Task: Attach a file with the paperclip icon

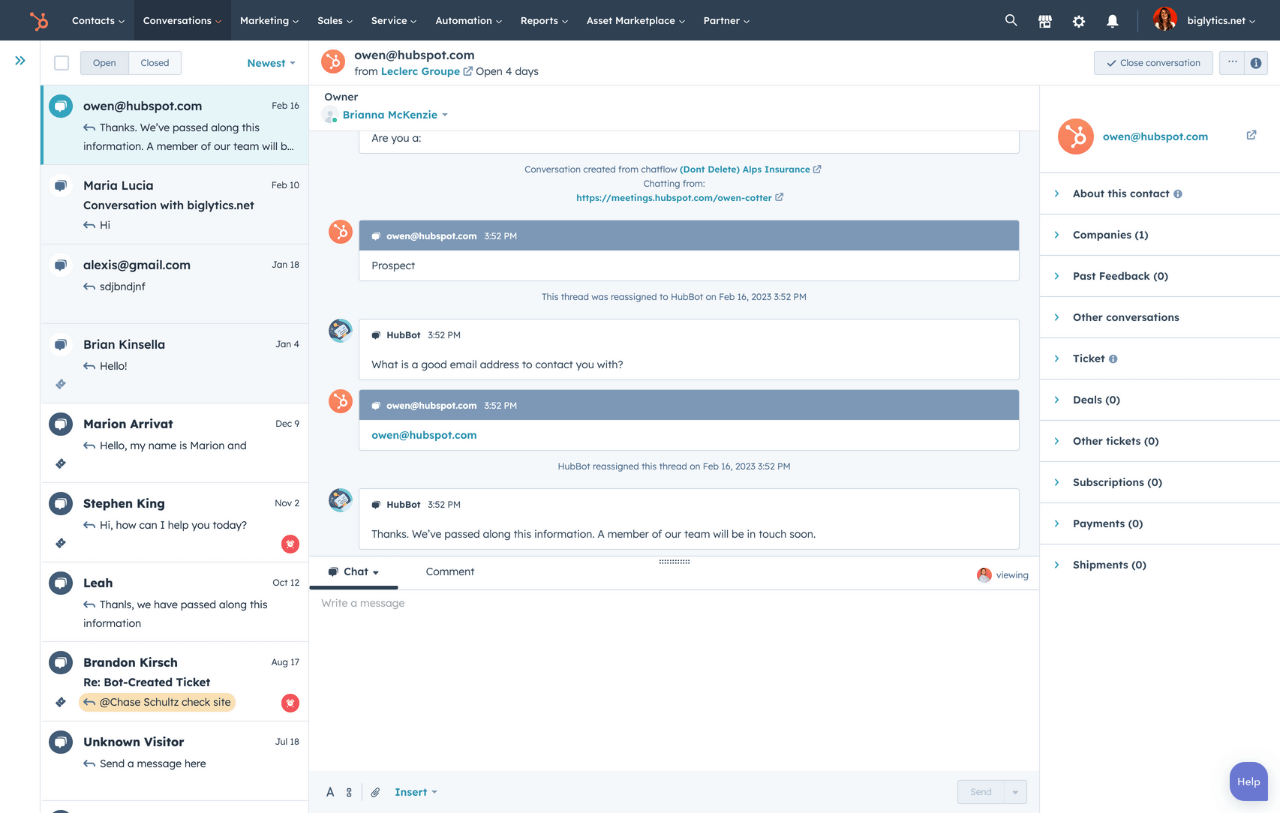Action: point(375,791)
